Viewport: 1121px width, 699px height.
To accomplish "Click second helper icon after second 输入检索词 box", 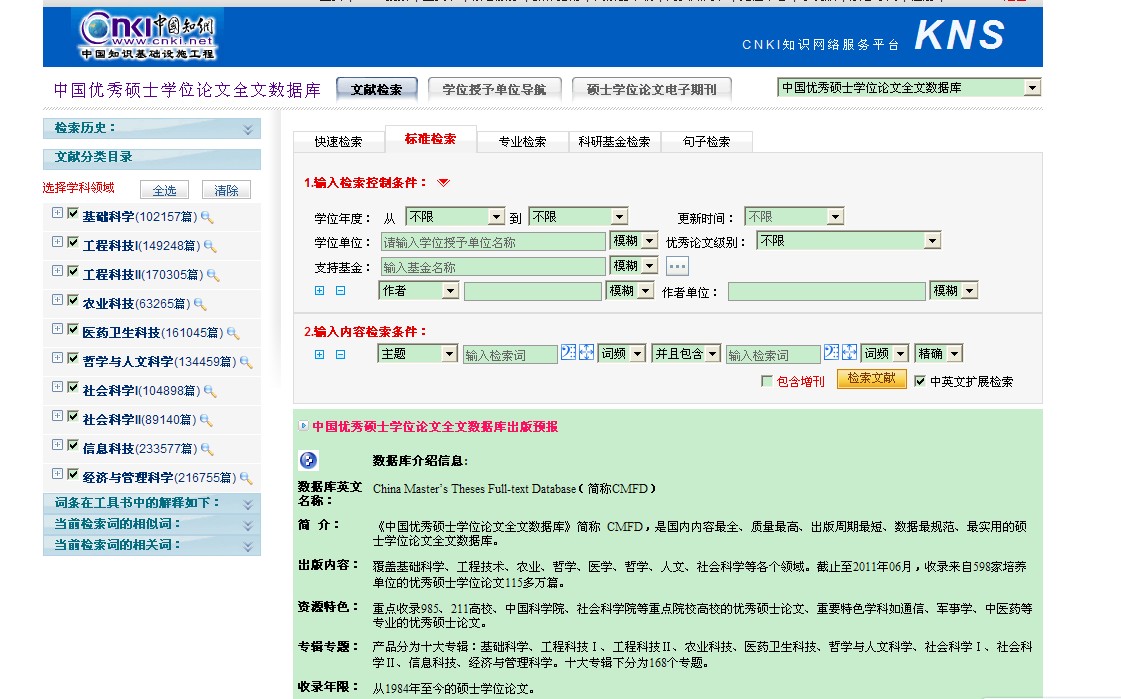I will pyautogui.click(x=849, y=352).
